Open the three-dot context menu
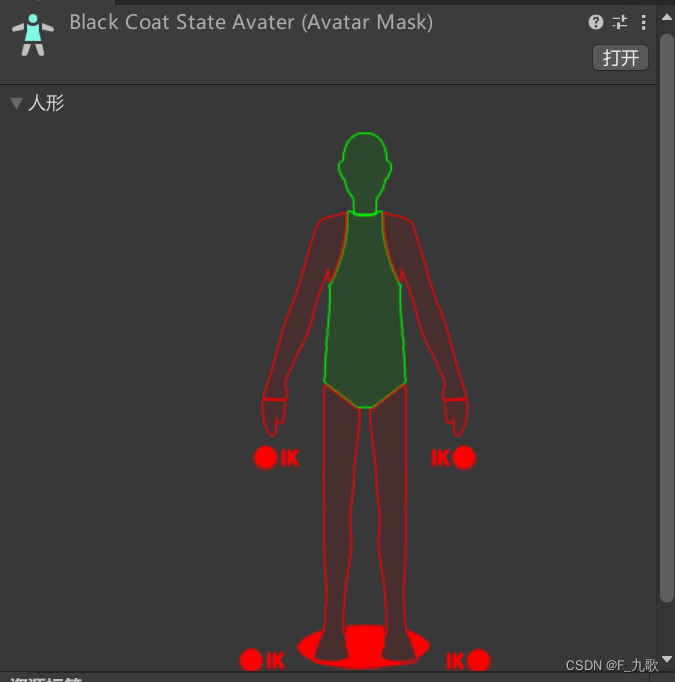This screenshot has height=682, width=675. pos(644,22)
